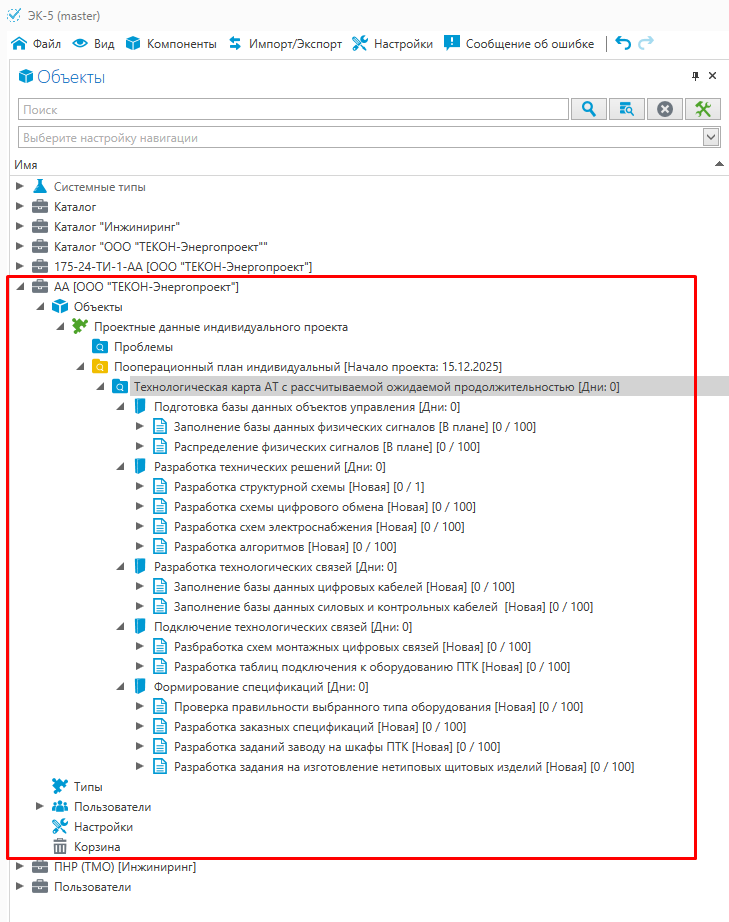Viewport: 729px width, 922px height.
Task: Select the Типы puzzle icon
Action: [x=60, y=787]
